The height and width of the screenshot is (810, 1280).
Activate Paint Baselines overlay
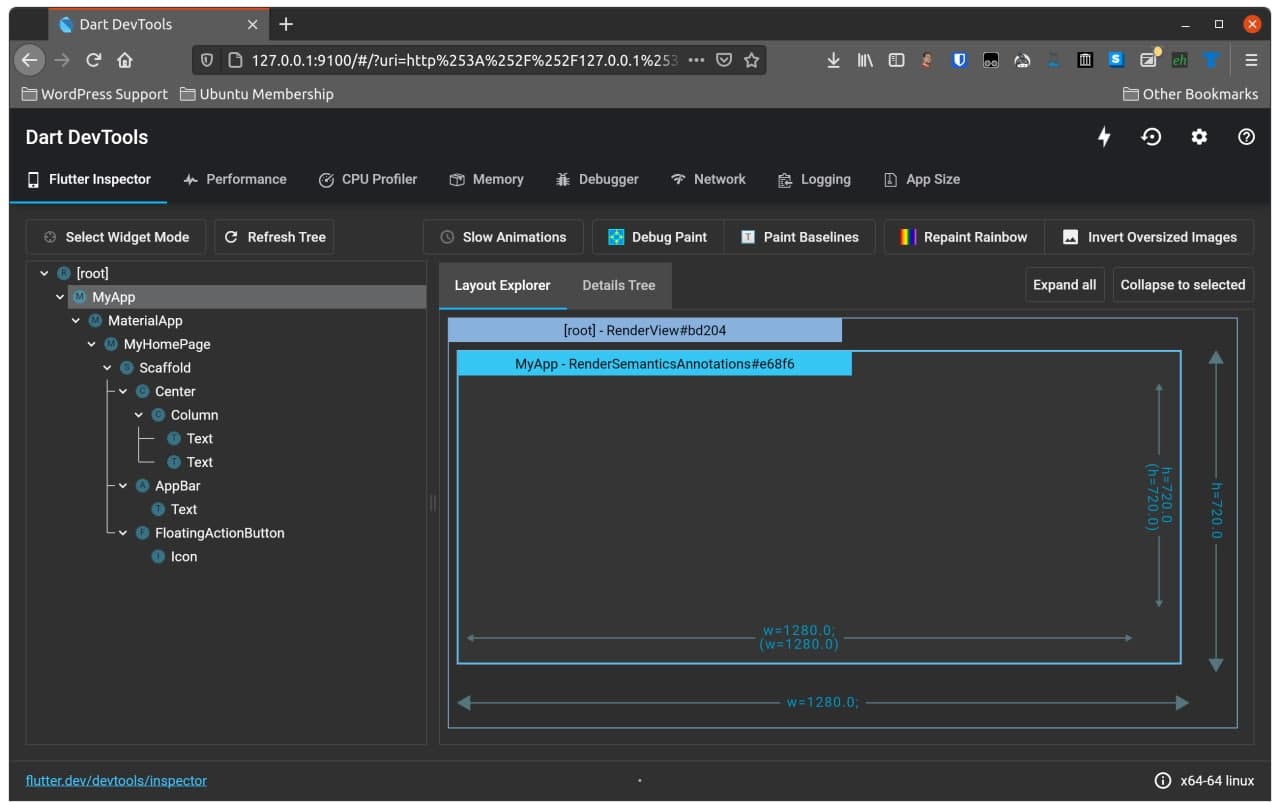pyautogui.click(x=800, y=237)
